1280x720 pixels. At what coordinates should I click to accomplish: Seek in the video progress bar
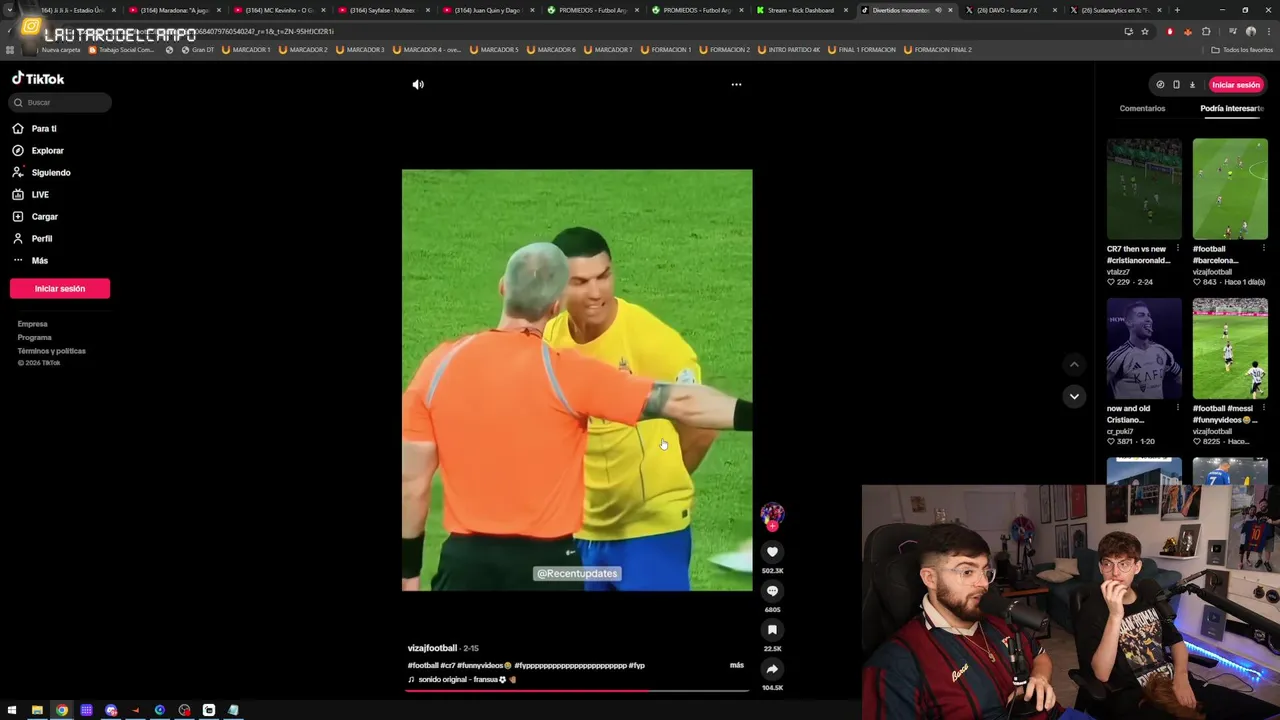tap(577, 690)
